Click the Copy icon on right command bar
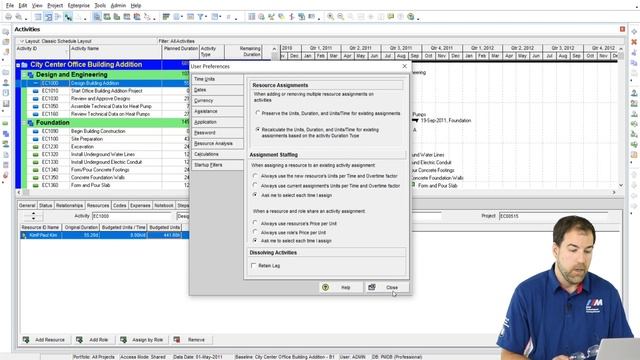Screen dimensions: 640x360 pyautogui.click(x=634, y=63)
